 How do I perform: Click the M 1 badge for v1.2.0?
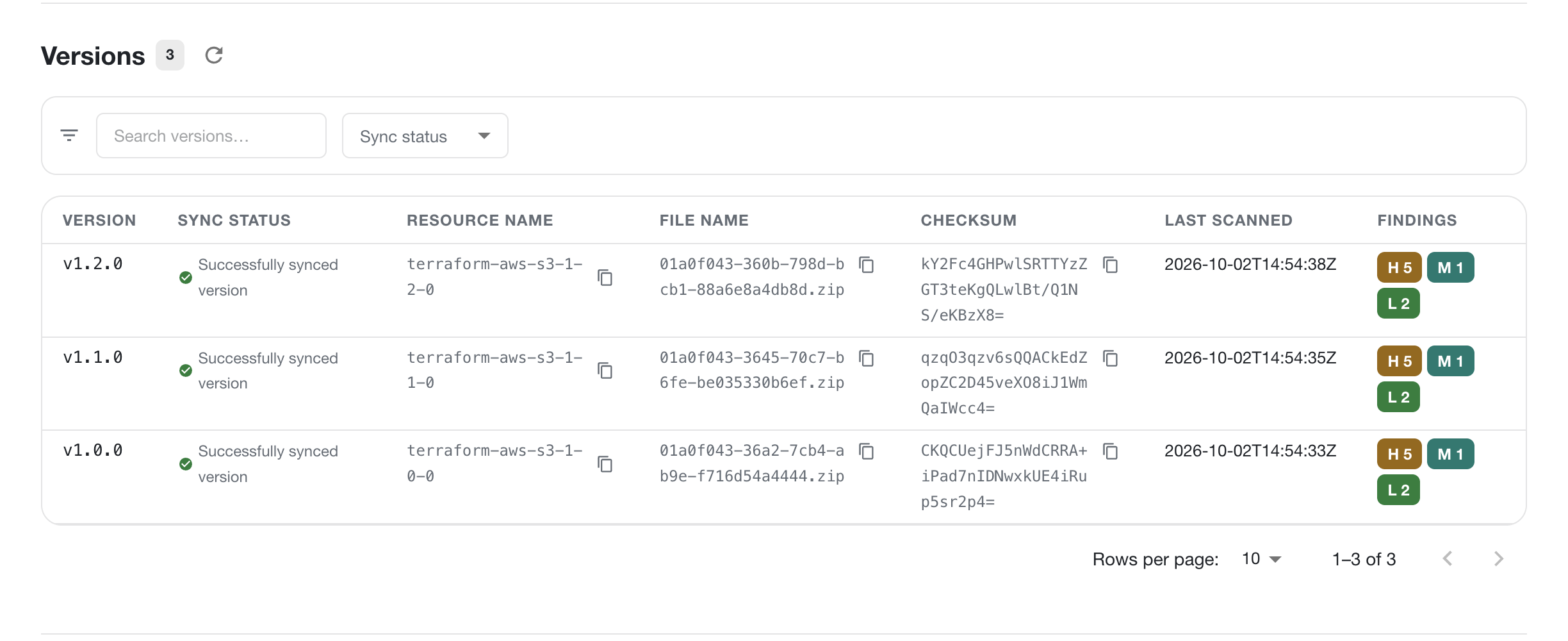(x=1451, y=267)
